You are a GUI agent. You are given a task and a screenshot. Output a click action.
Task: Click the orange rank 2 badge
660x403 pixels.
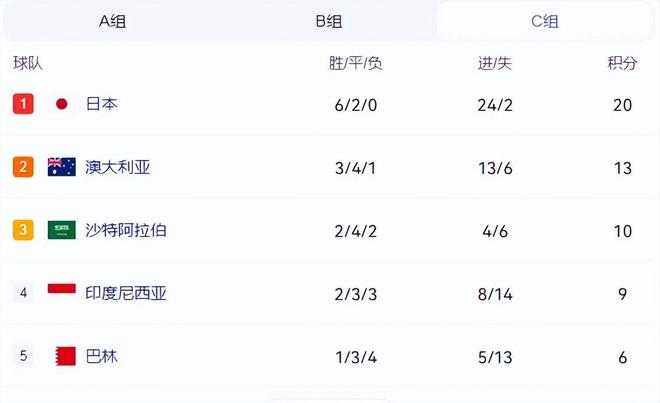[x=23, y=167]
